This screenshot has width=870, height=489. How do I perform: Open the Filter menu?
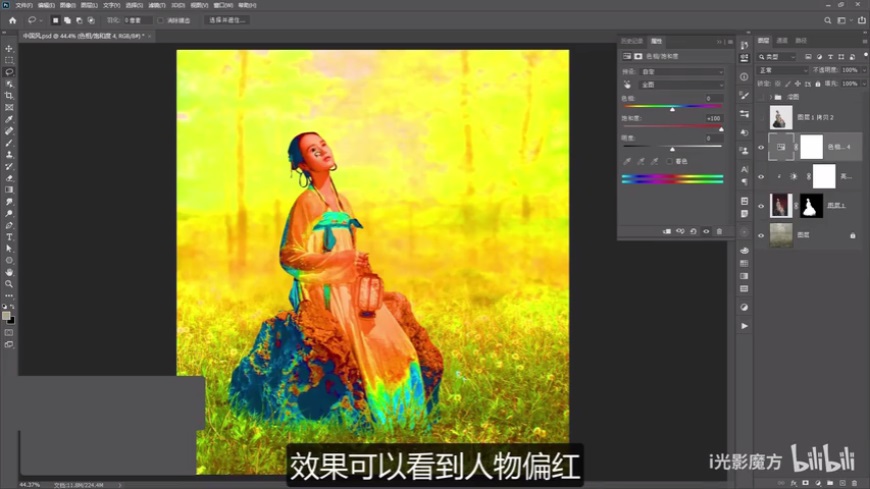pos(157,5)
